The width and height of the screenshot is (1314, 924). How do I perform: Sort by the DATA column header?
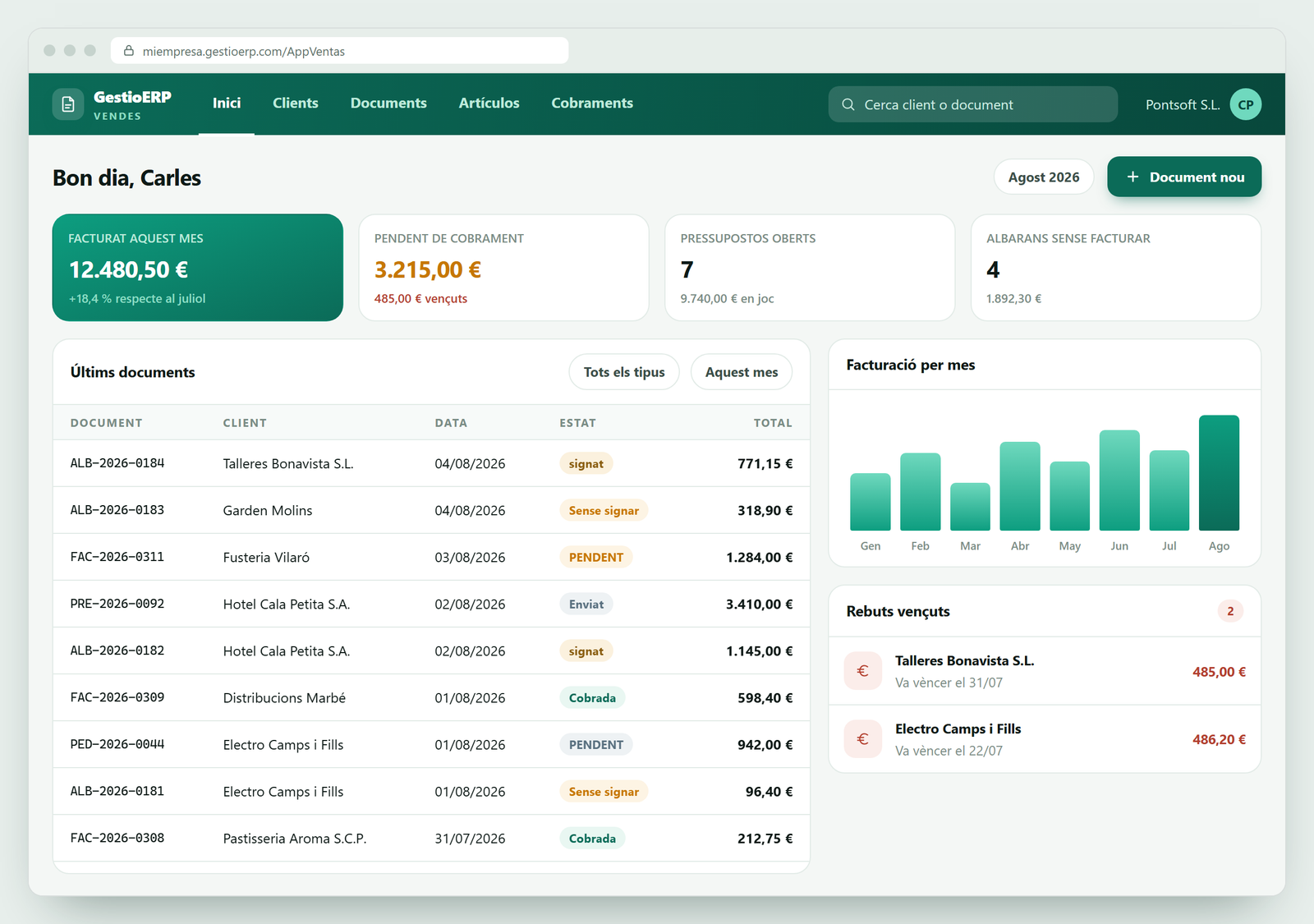[451, 423]
